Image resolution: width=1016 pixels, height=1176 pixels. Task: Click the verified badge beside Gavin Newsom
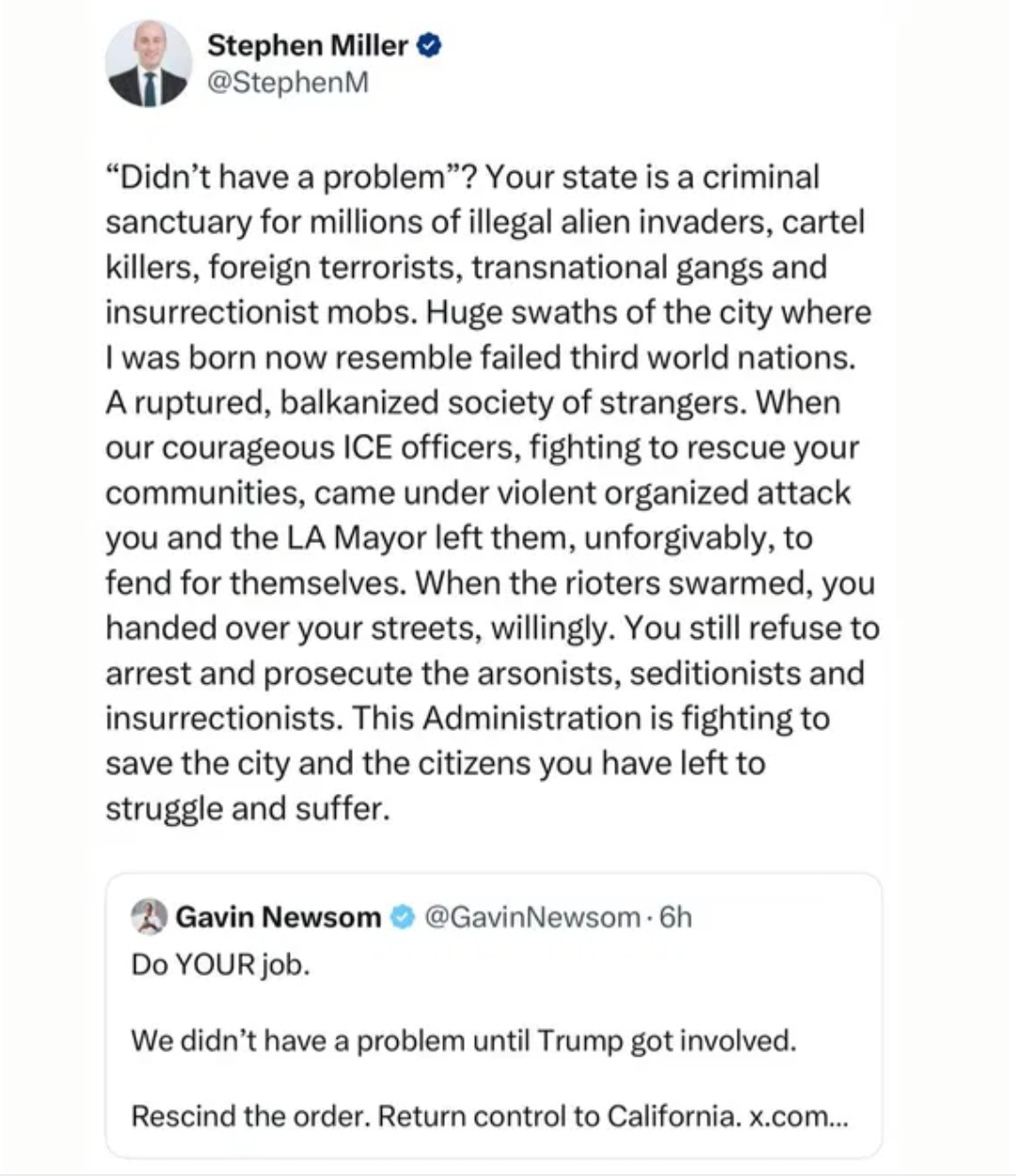(402, 916)
